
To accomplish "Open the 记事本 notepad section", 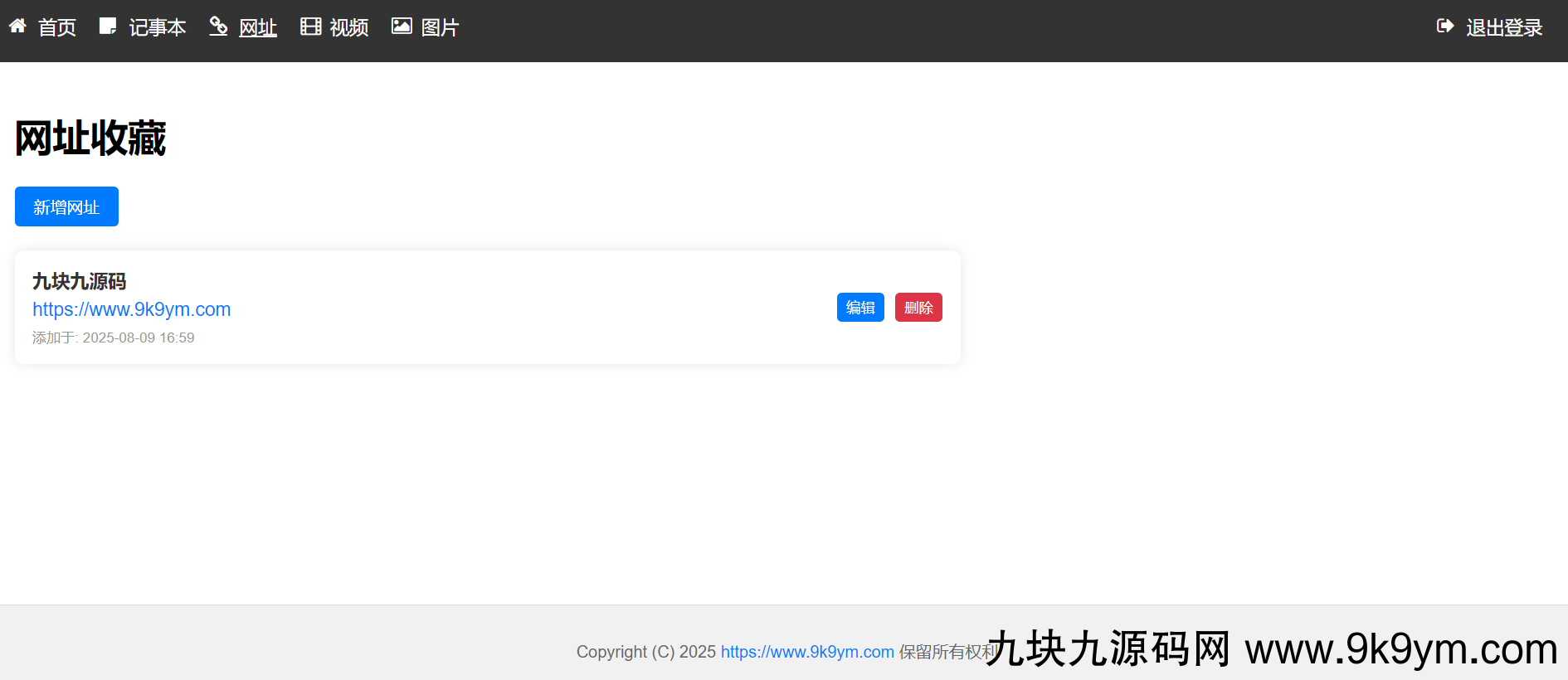I will pos(158,28).
